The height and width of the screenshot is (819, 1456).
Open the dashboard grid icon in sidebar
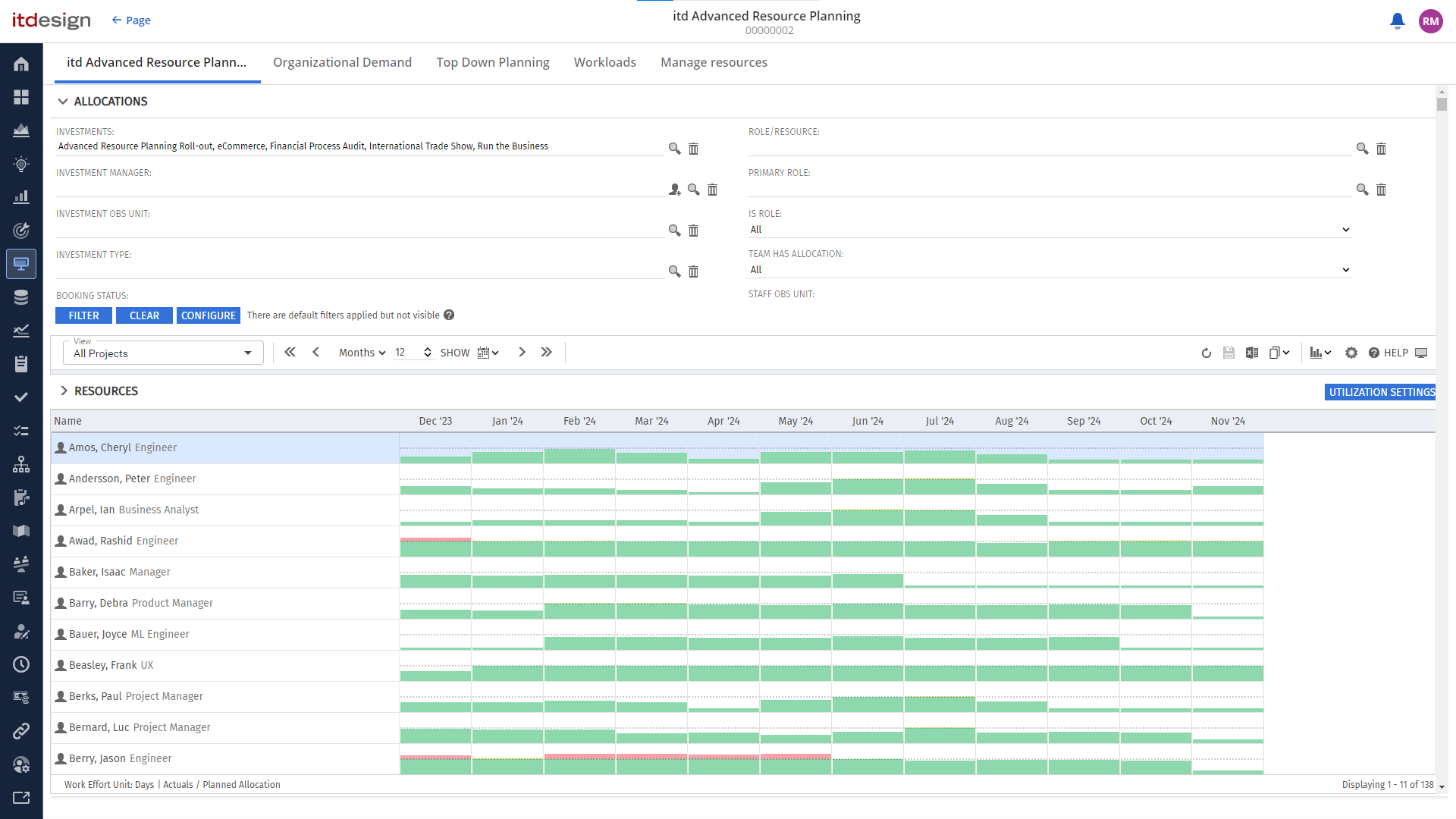(x=21, y=97)
